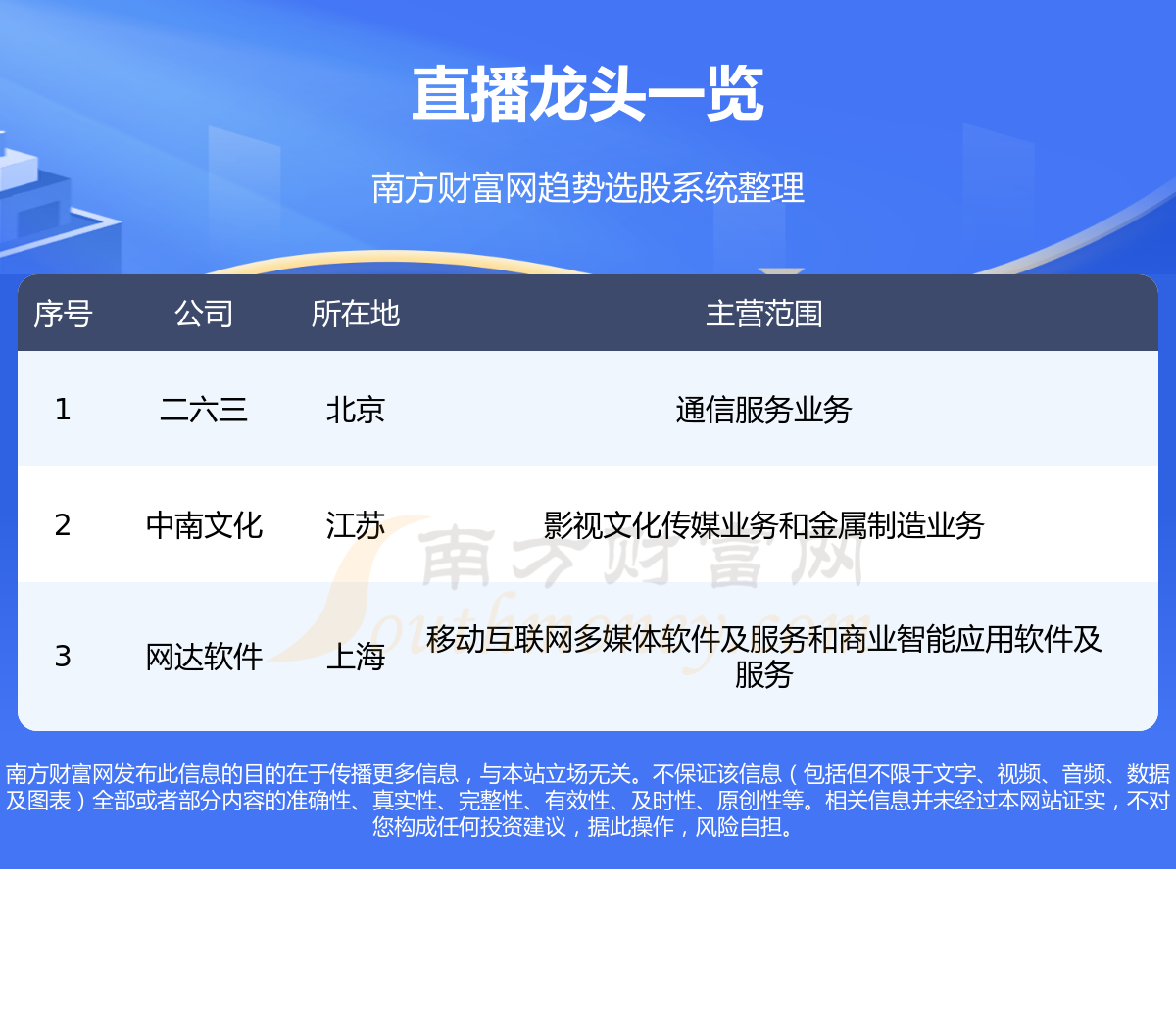1176x1029 pixels.
Task: Click row number 2 cell
Action: coord(63,524)
